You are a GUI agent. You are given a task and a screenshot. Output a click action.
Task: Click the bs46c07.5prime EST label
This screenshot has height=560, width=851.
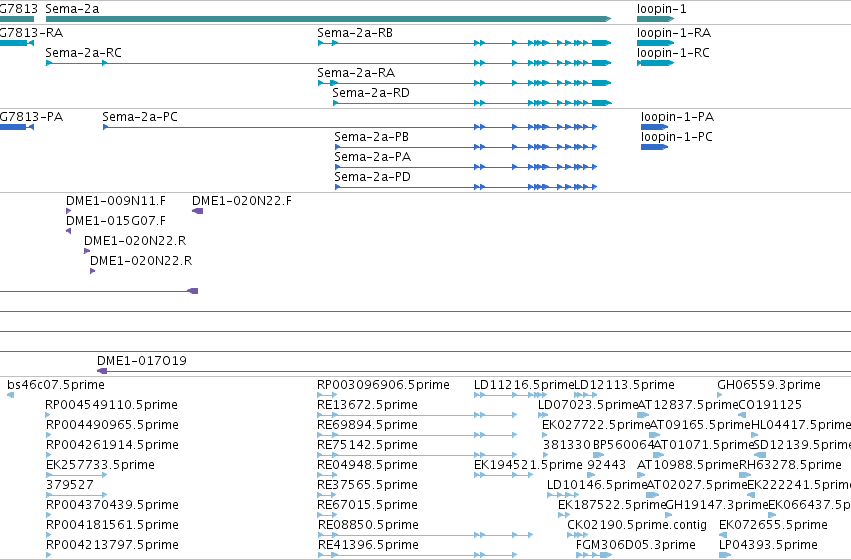coord(56,385)
